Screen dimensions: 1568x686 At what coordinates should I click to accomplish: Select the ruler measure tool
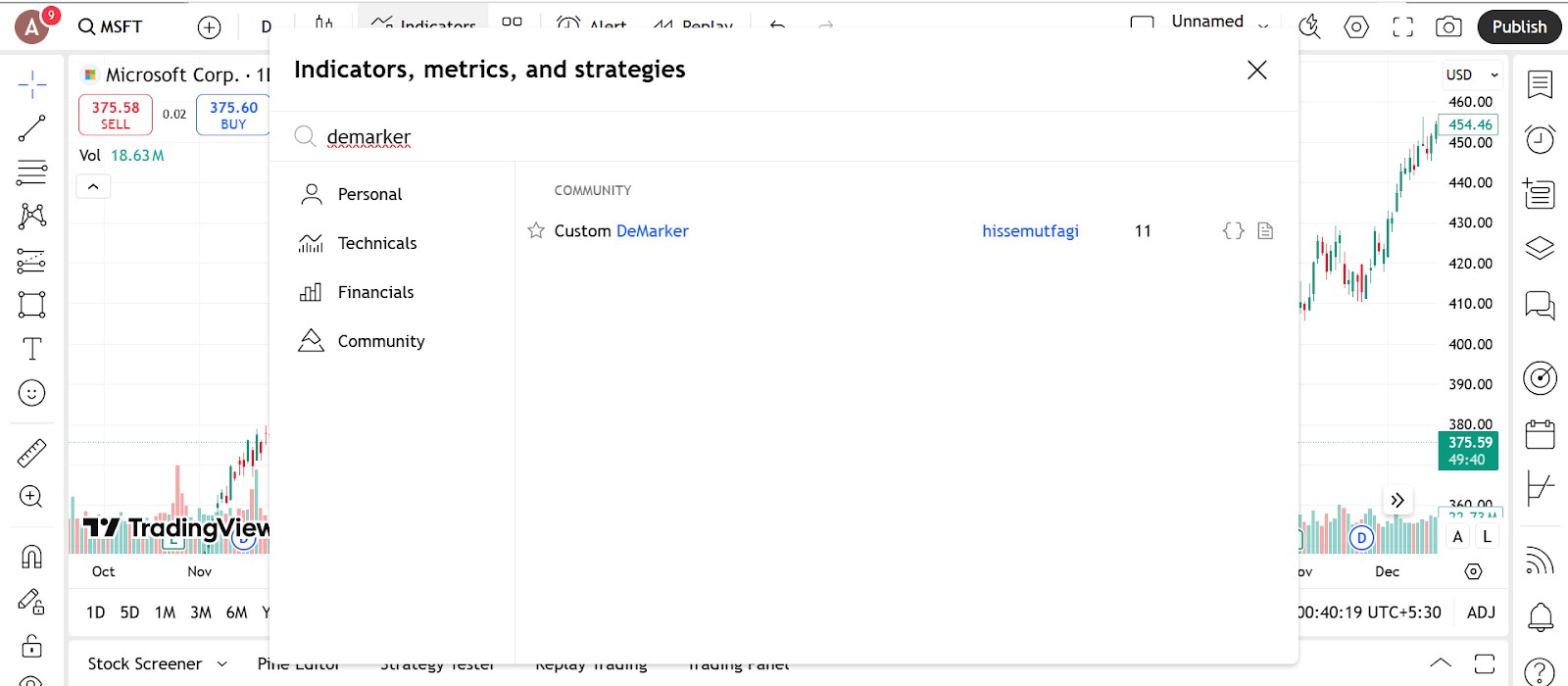(32, 453)
